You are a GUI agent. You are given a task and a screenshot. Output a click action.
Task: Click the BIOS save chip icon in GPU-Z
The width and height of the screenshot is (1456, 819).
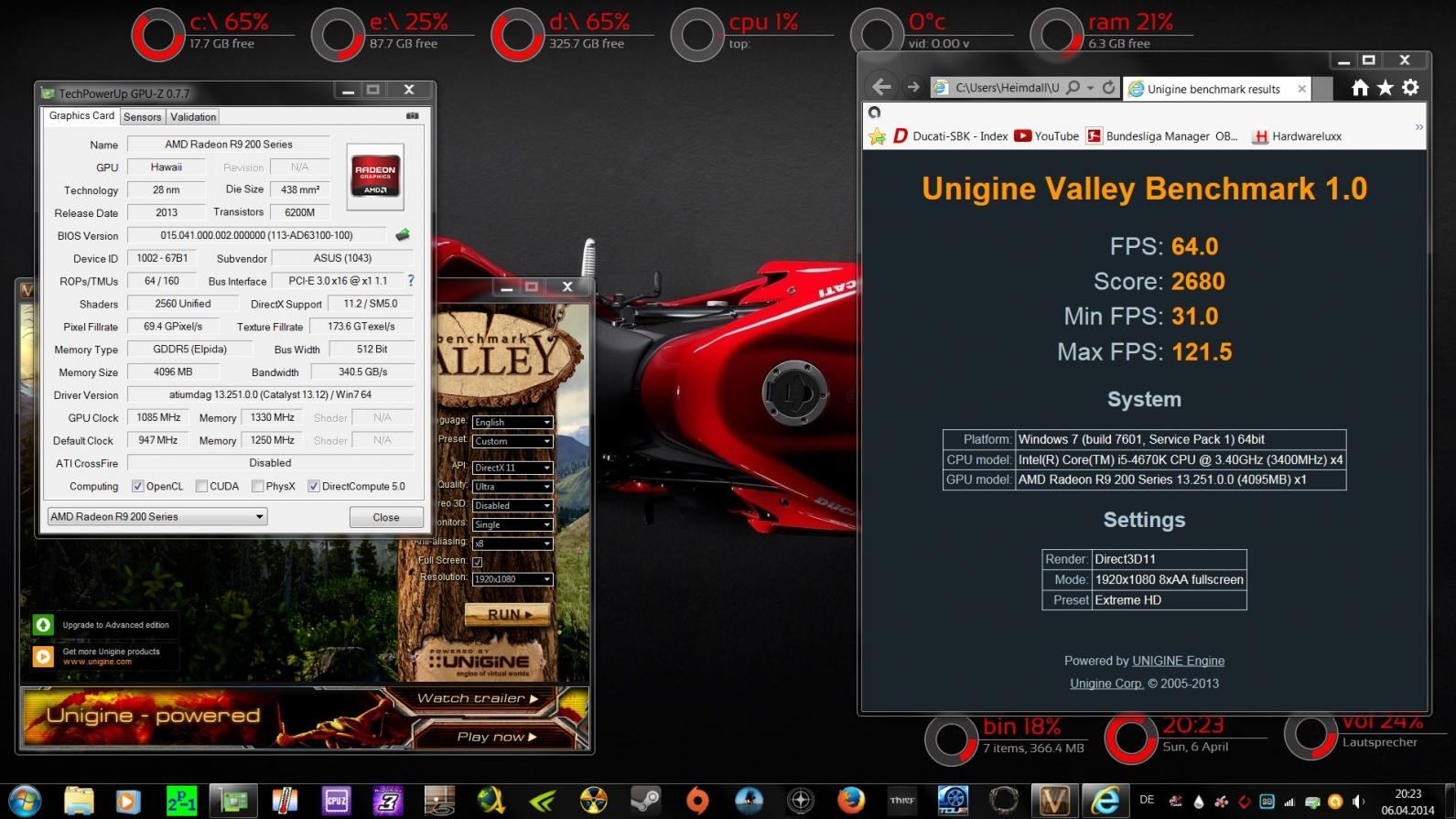tap(403, 235)
